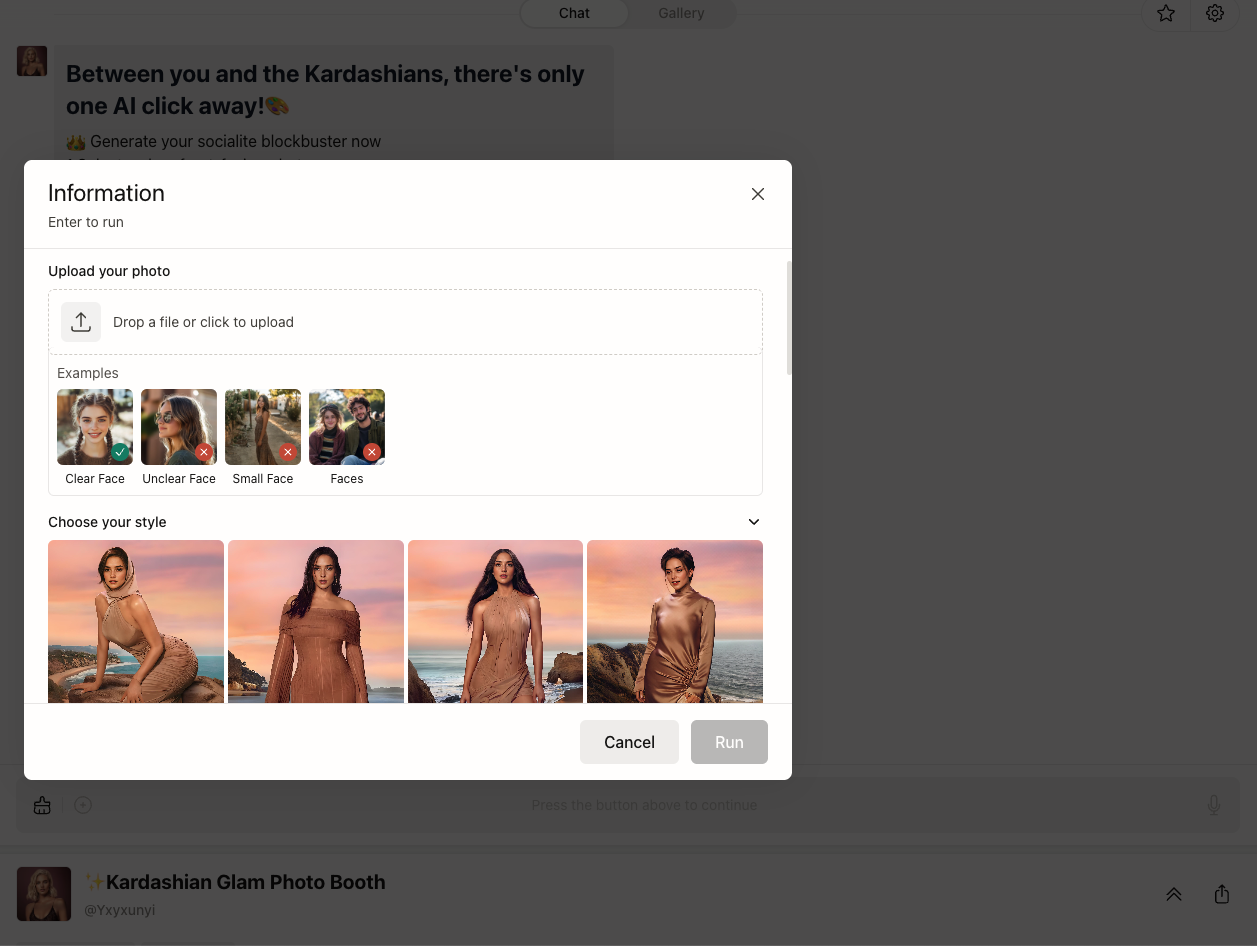Image resolution: width=1257 pixels, height=946 pixels.
Task: Click the red X badge on Unclear Face
Action: pos(204,452)
